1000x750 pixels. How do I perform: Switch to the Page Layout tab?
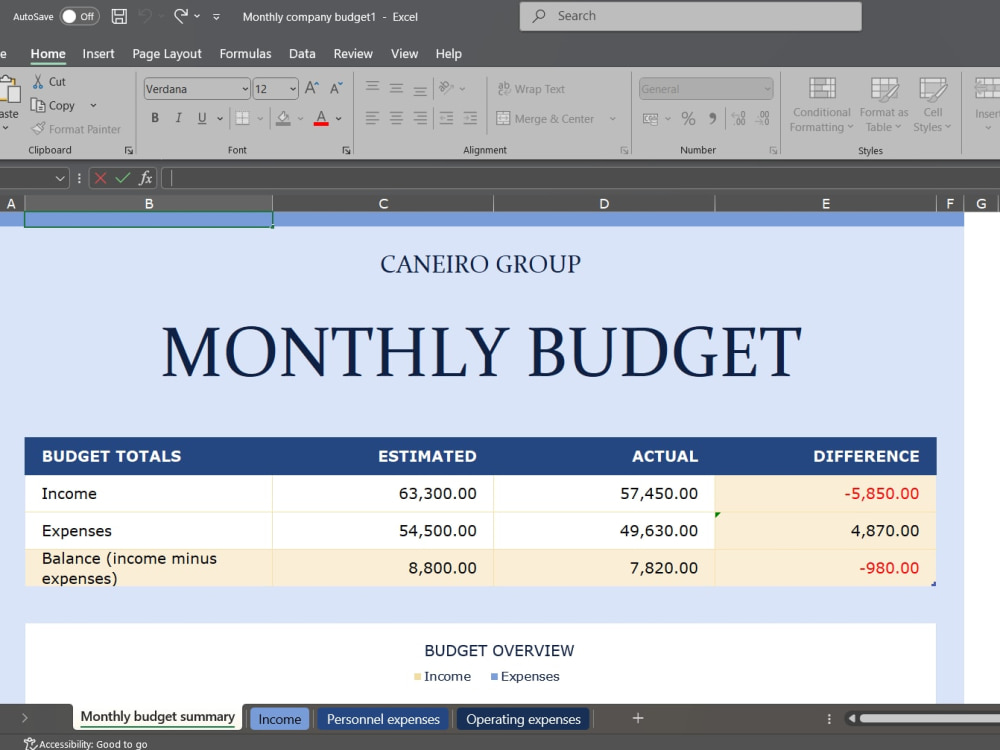[167, 54]
